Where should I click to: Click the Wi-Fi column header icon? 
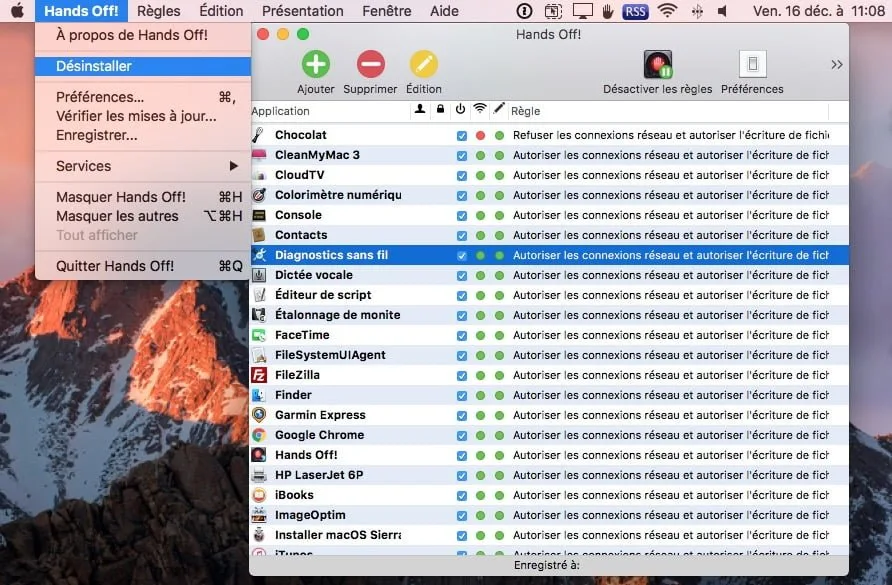pyautogui.click(x=480, y=109)
